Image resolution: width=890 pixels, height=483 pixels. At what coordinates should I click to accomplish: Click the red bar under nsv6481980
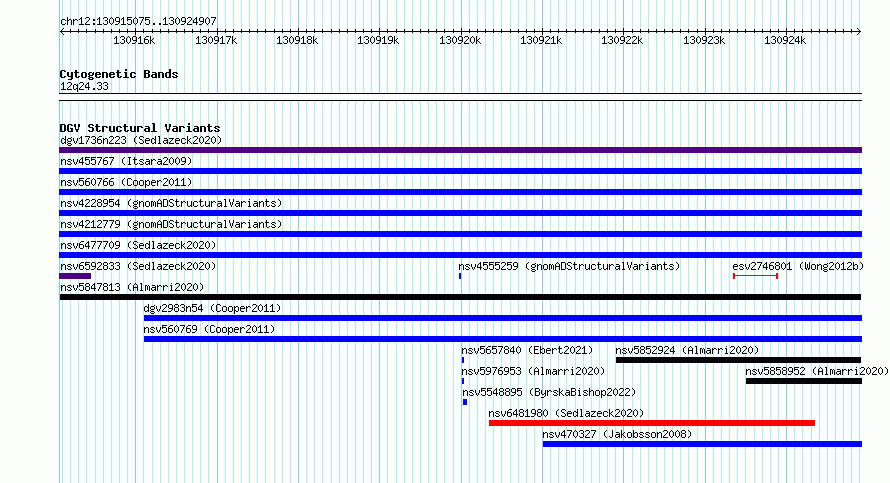click(652, 423)
